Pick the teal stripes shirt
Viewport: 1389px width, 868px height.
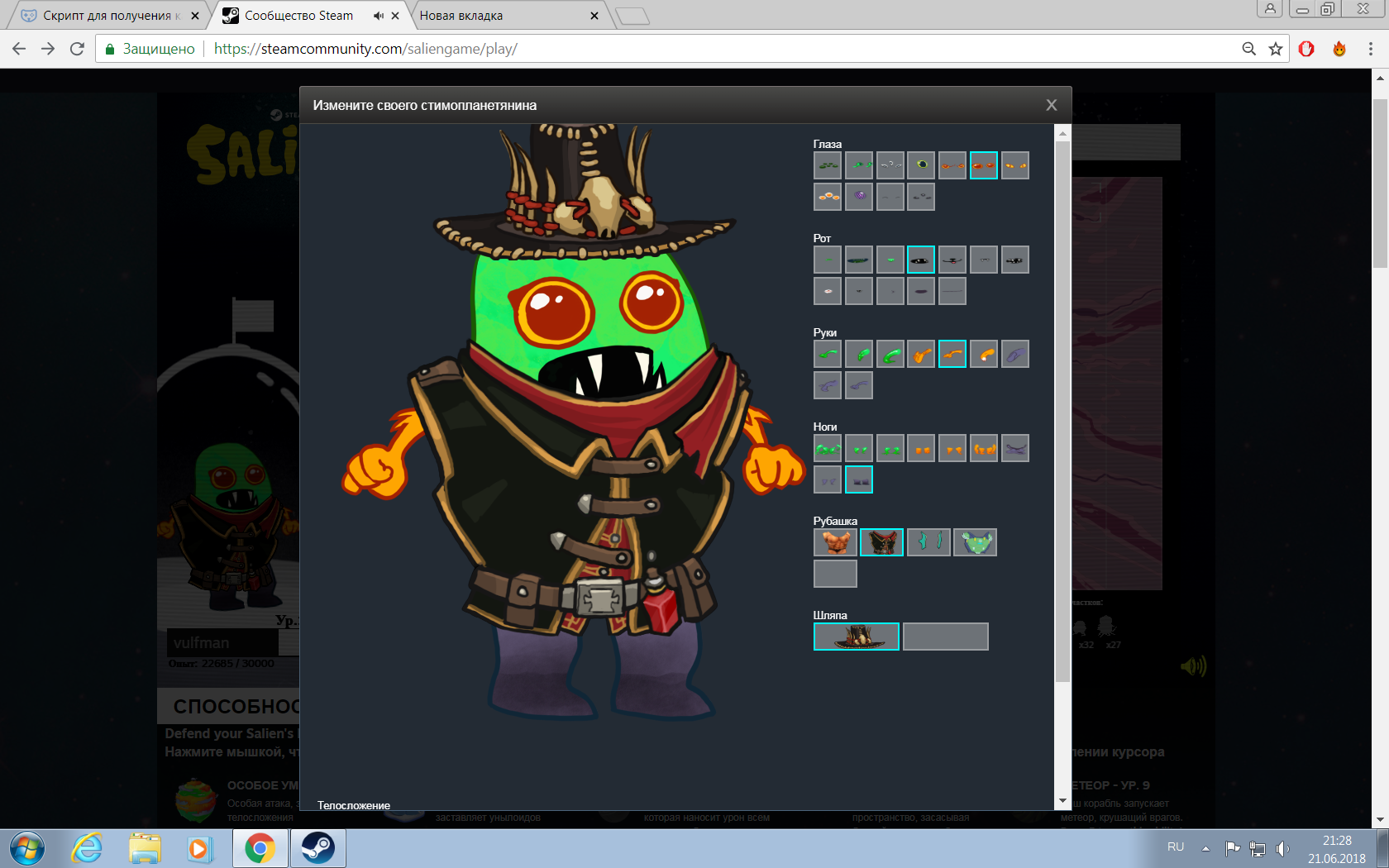coord(928,542)
